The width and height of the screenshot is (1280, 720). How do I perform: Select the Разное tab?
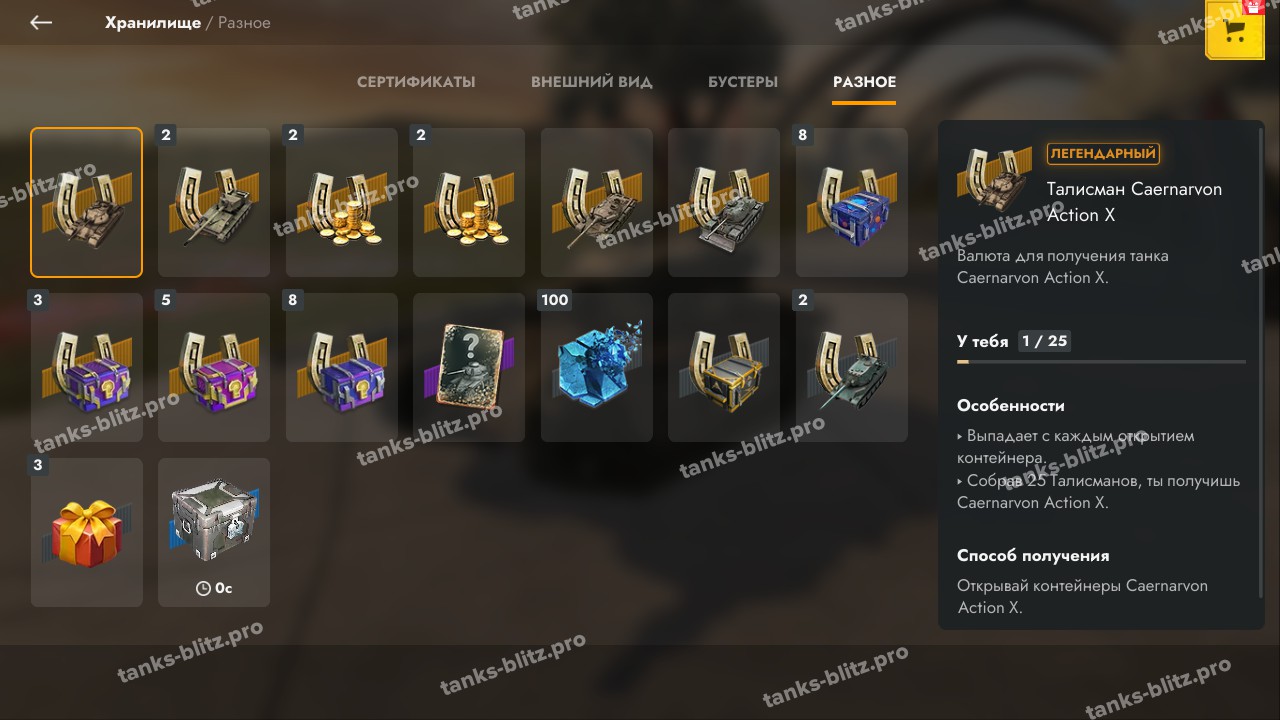(x=864, y=82)
